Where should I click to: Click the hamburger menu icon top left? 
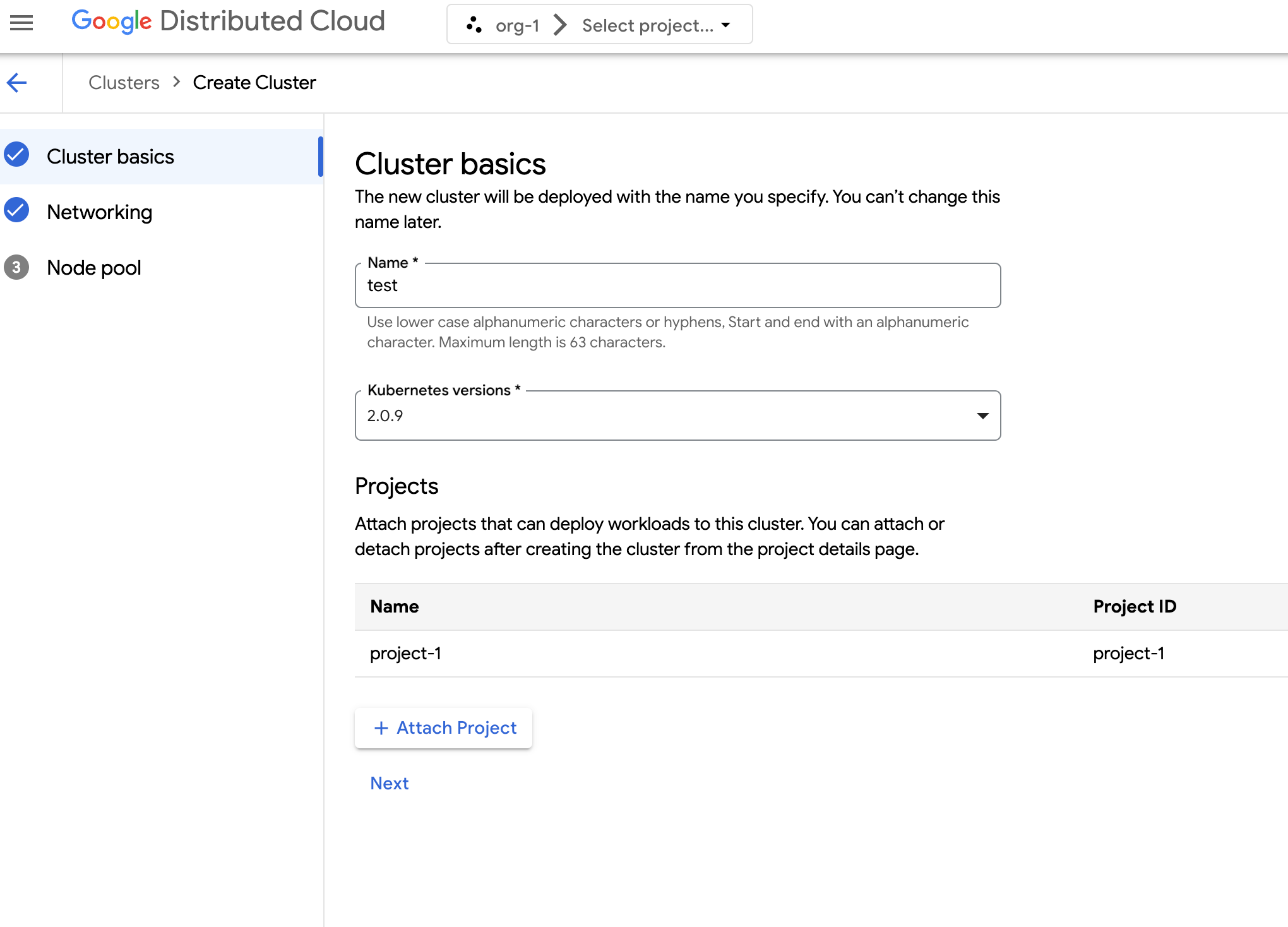pos(22,23)
